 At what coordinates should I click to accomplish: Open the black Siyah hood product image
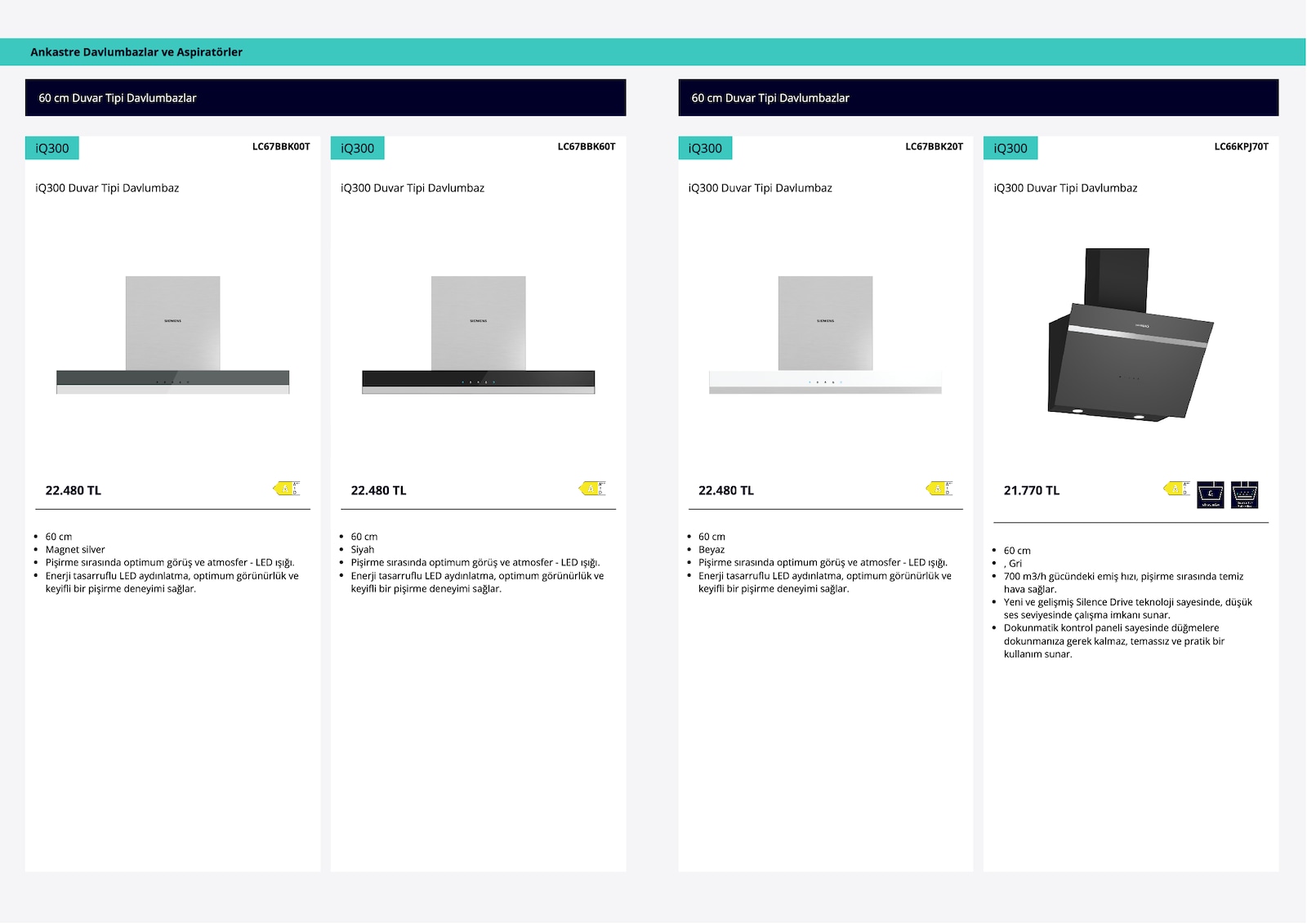[x=478, y=335]
